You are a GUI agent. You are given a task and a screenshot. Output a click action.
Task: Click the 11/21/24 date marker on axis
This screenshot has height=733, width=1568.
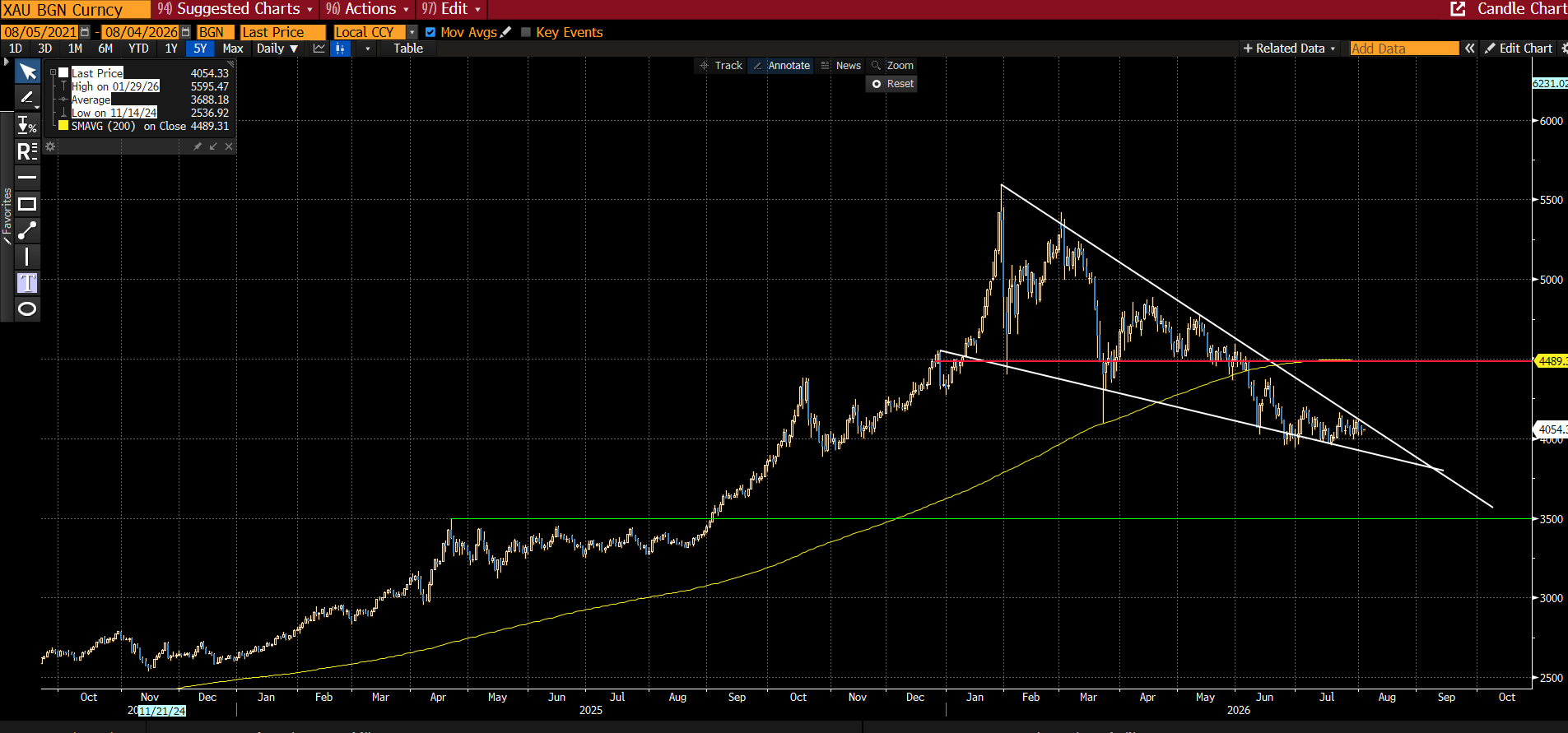[162, 711]
